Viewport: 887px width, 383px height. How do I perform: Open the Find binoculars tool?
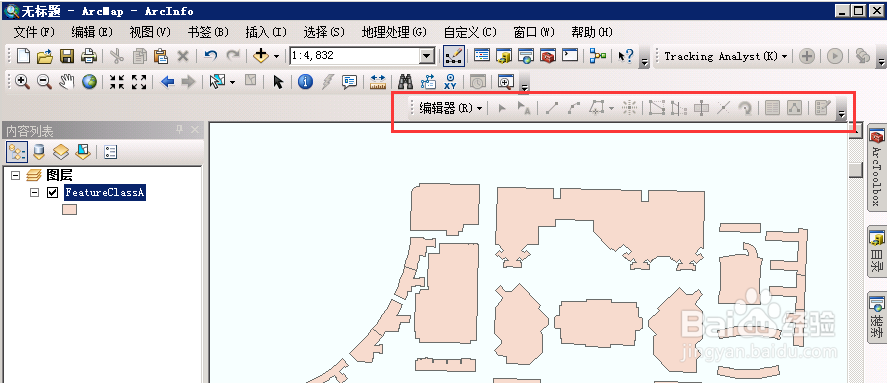[405, 82]
